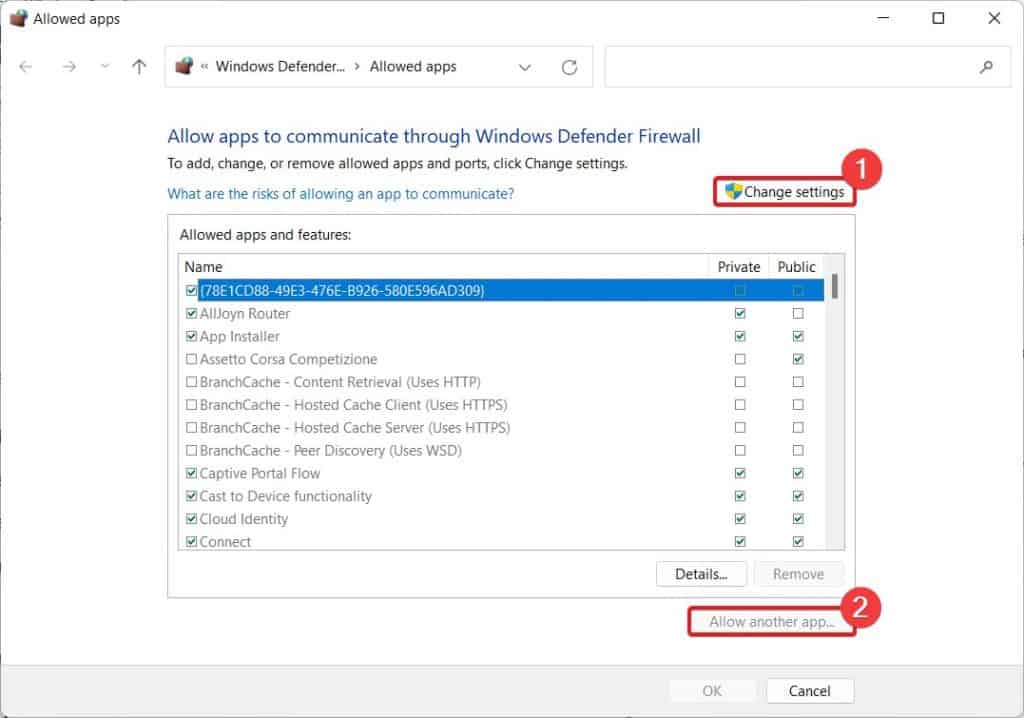Open the firewall risks help link
The width and height of the screenshot is (1024, 718).
click(340, 194)
